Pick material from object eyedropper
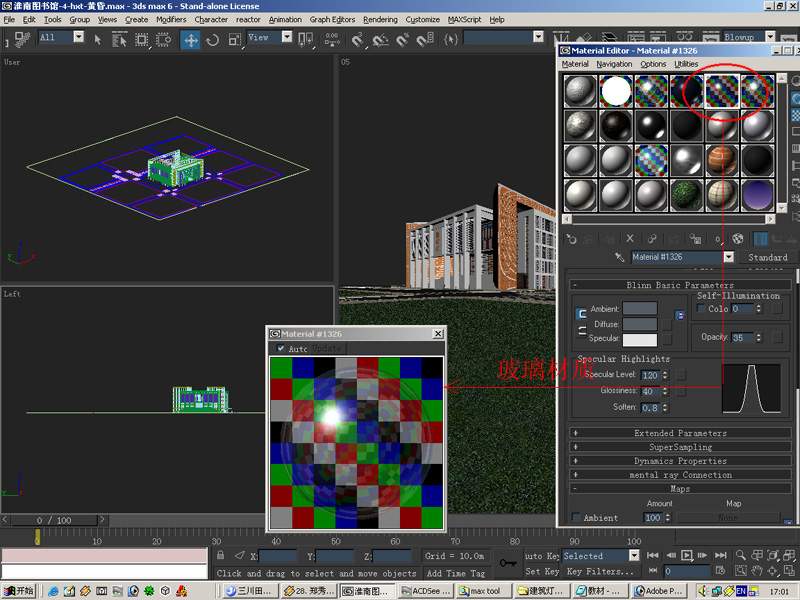 point(620,257)
